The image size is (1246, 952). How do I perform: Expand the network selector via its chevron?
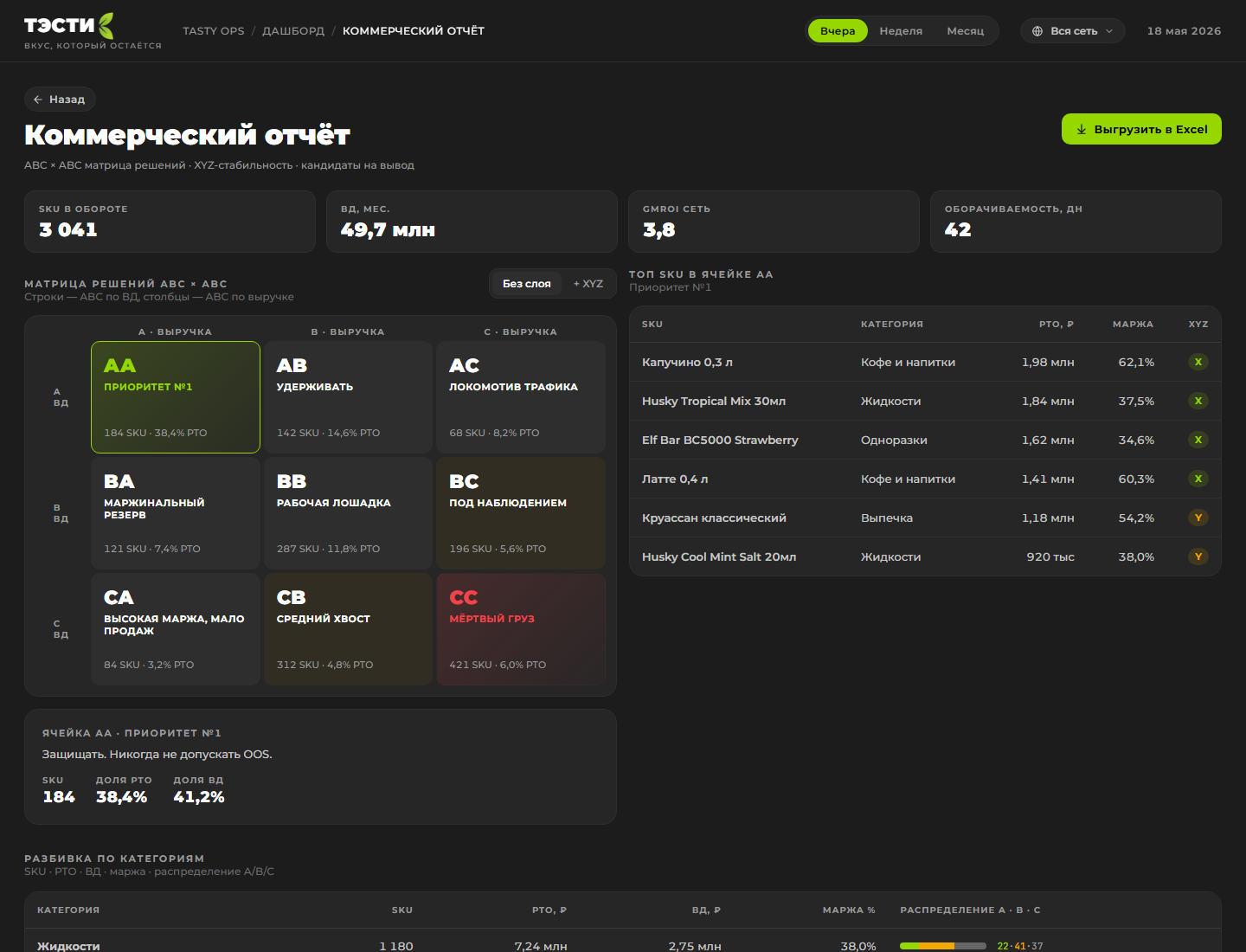tap(1109, 31)
